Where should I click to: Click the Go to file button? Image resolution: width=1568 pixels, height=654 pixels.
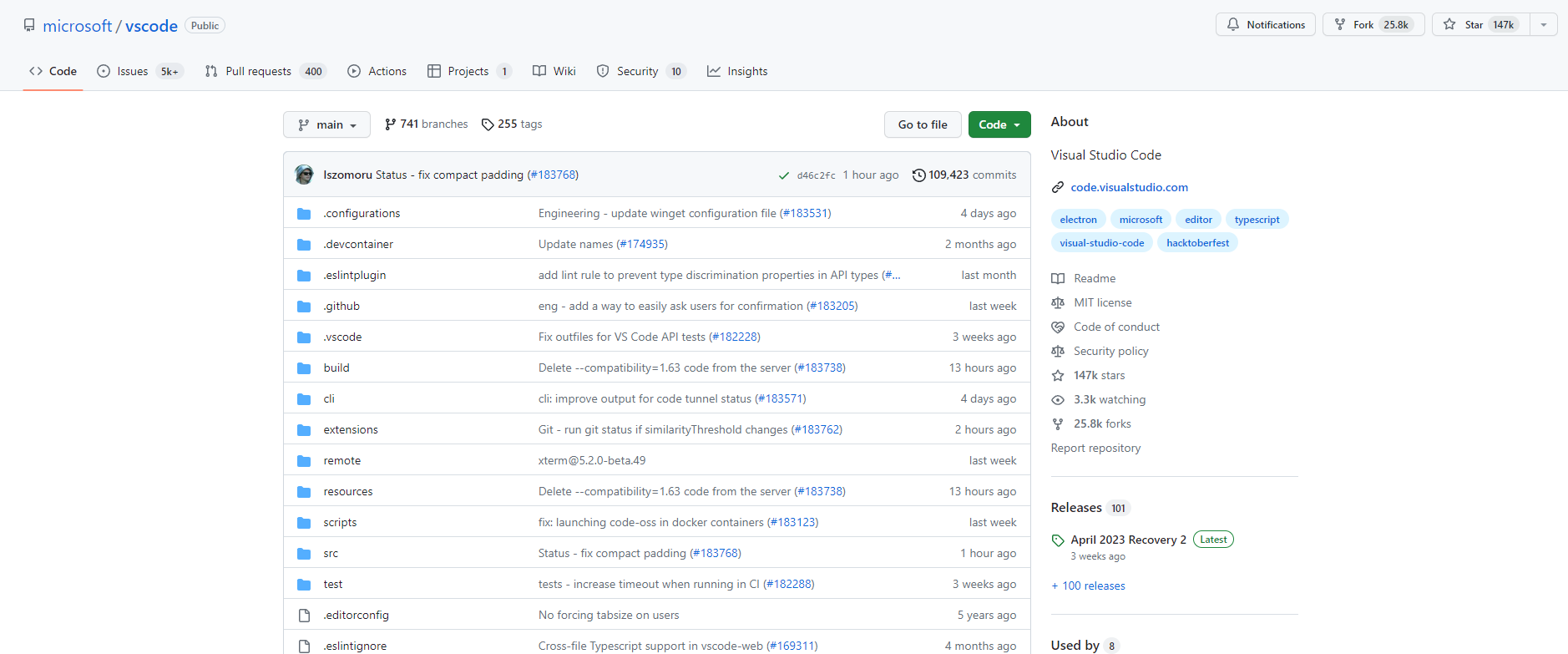tap(923, 124)
